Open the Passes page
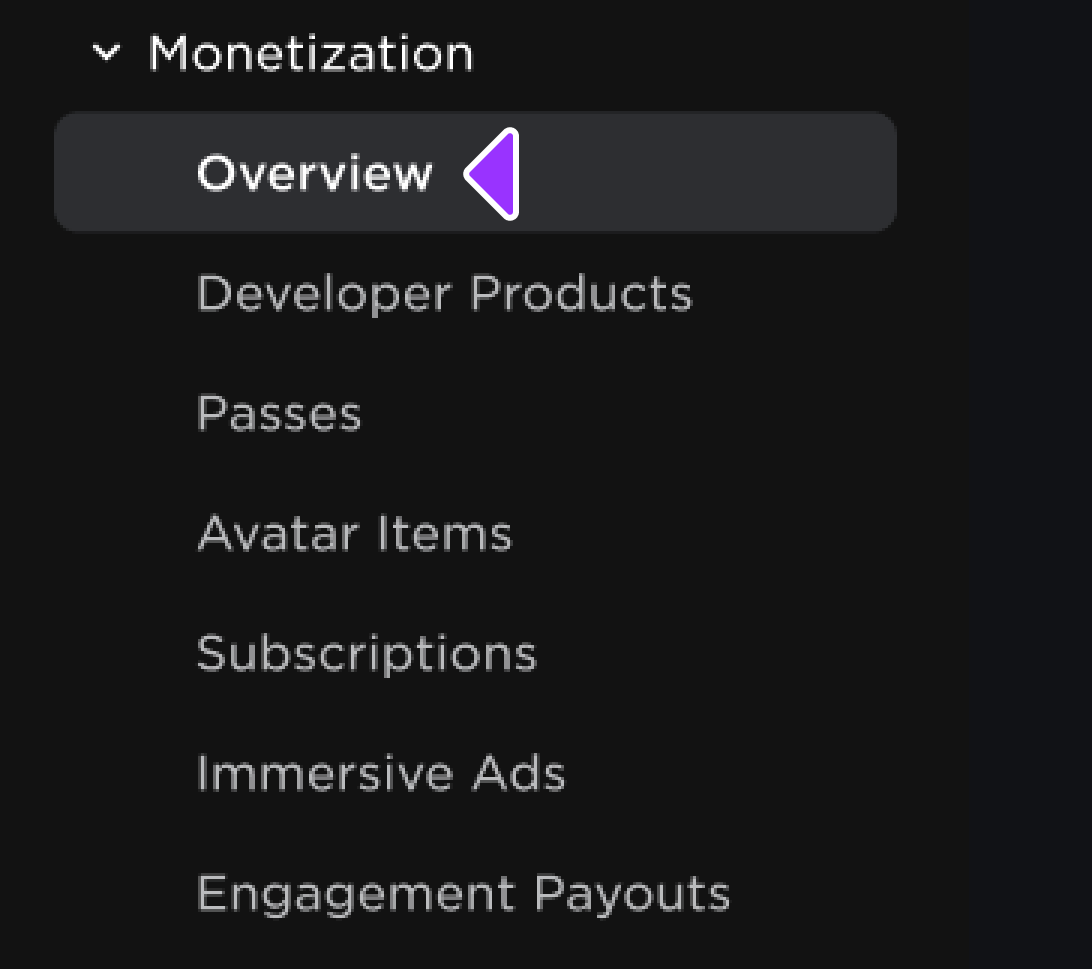This screenshot has width=1092, height=969. coord(279,414)
